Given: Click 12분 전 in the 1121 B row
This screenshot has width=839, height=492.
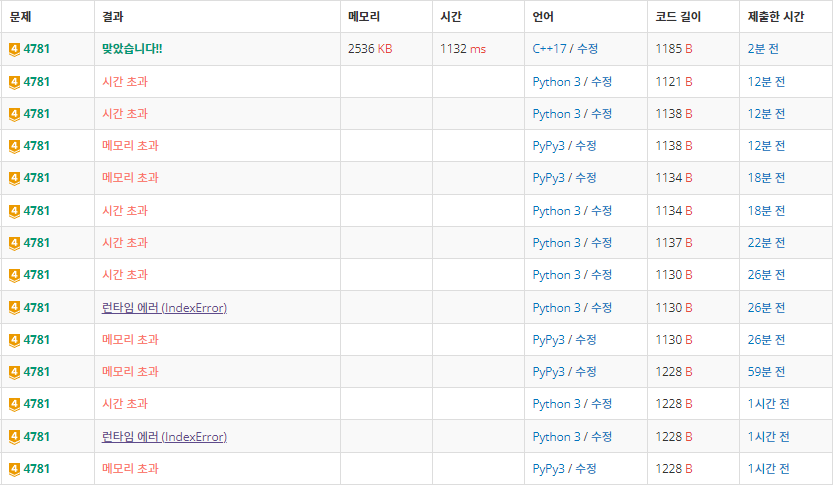Looking at the screenshot, I should pyautogui.click(x=766, y=82).
